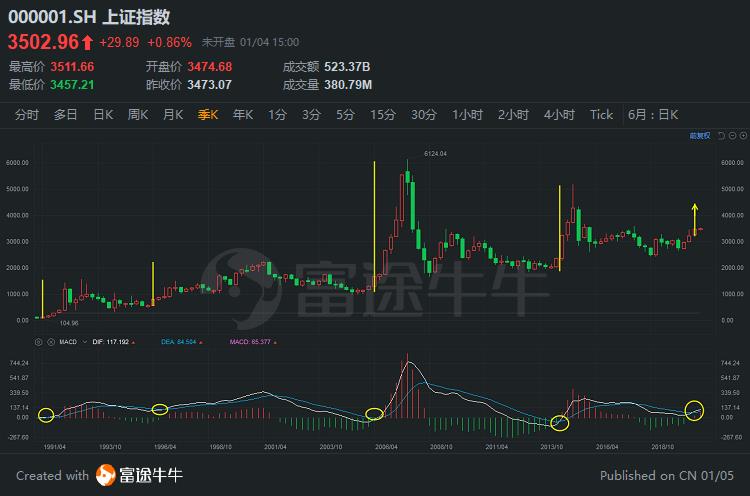Select the 分时 intraday tab
This screenshot has width=750, height=496.
coord(27,114)
